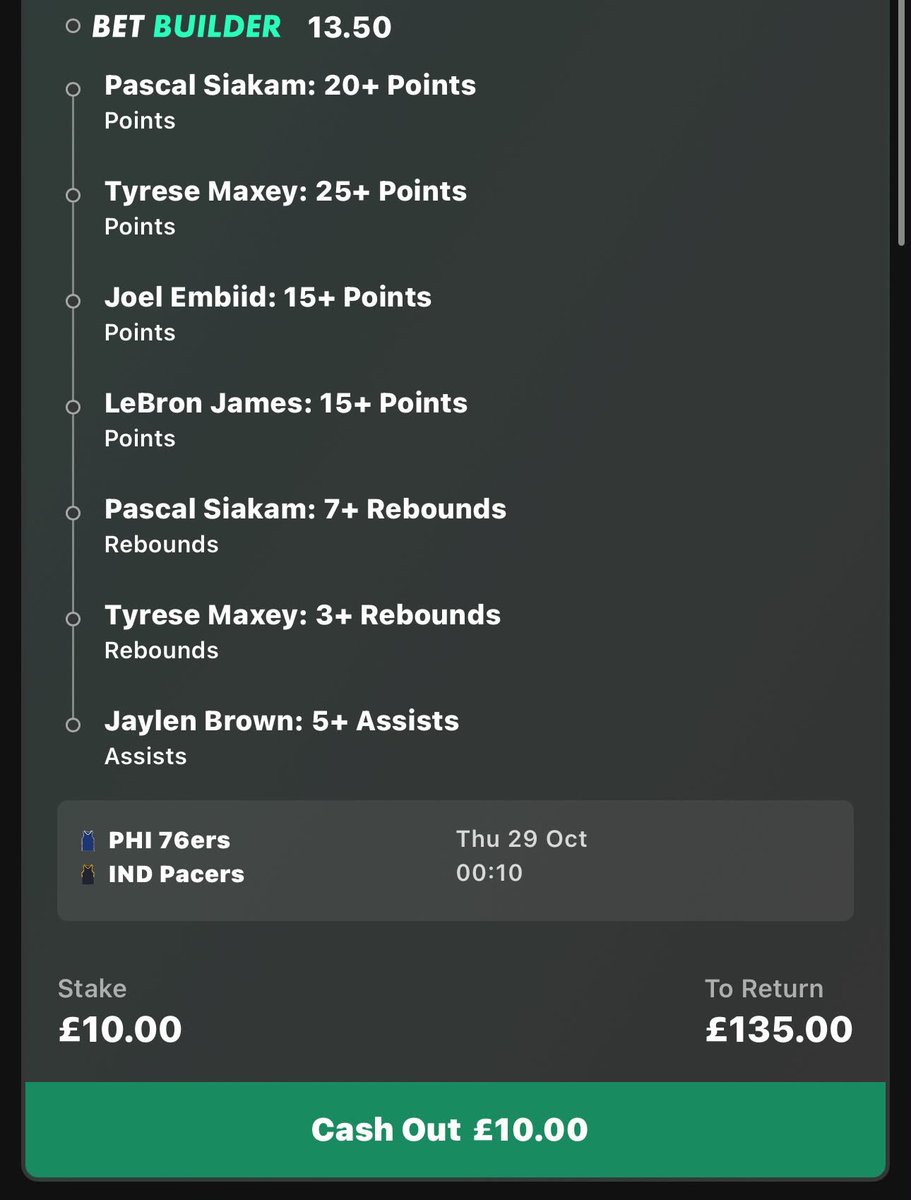911x1200 pixels.
Task: Select the Joel Embiid: 15+ Points selection
Action: pyautogui.click(x=268, y=314)
